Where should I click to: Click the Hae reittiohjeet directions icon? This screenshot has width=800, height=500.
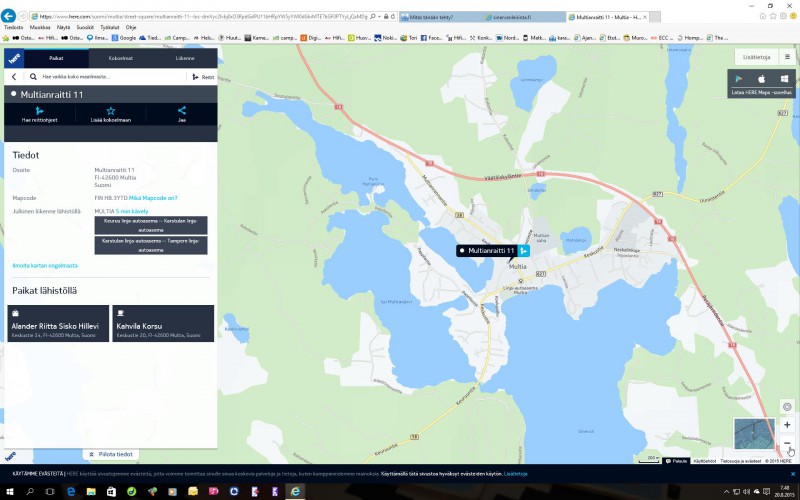(40, 112)
